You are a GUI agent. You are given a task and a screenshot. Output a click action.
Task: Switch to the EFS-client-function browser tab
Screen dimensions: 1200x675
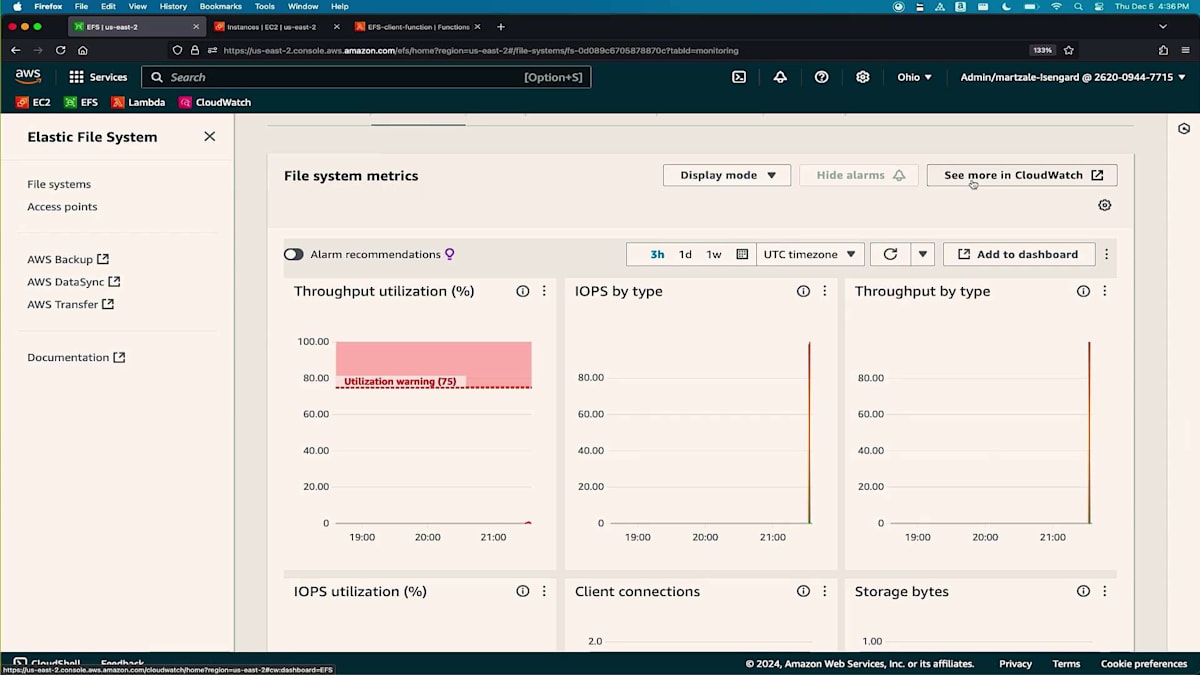click(418, 27)
